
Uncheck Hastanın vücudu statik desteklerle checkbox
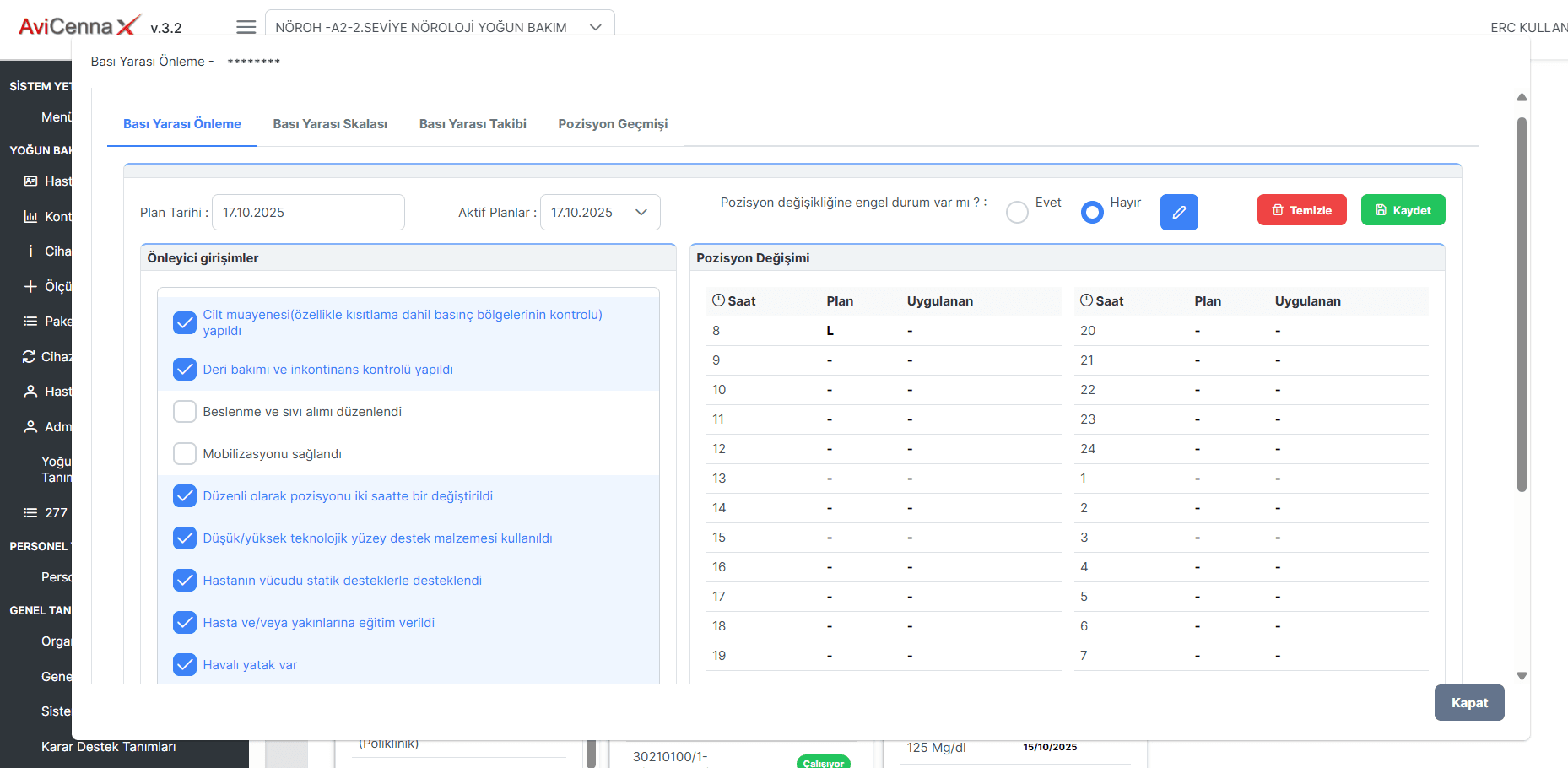click(185, 581)
